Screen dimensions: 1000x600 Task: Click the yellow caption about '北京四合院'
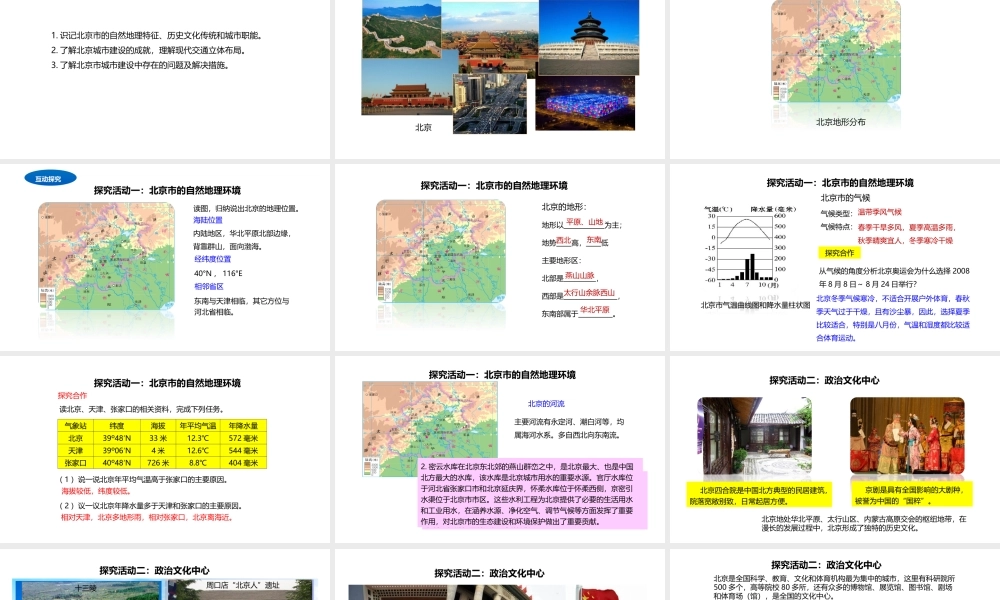759,495
